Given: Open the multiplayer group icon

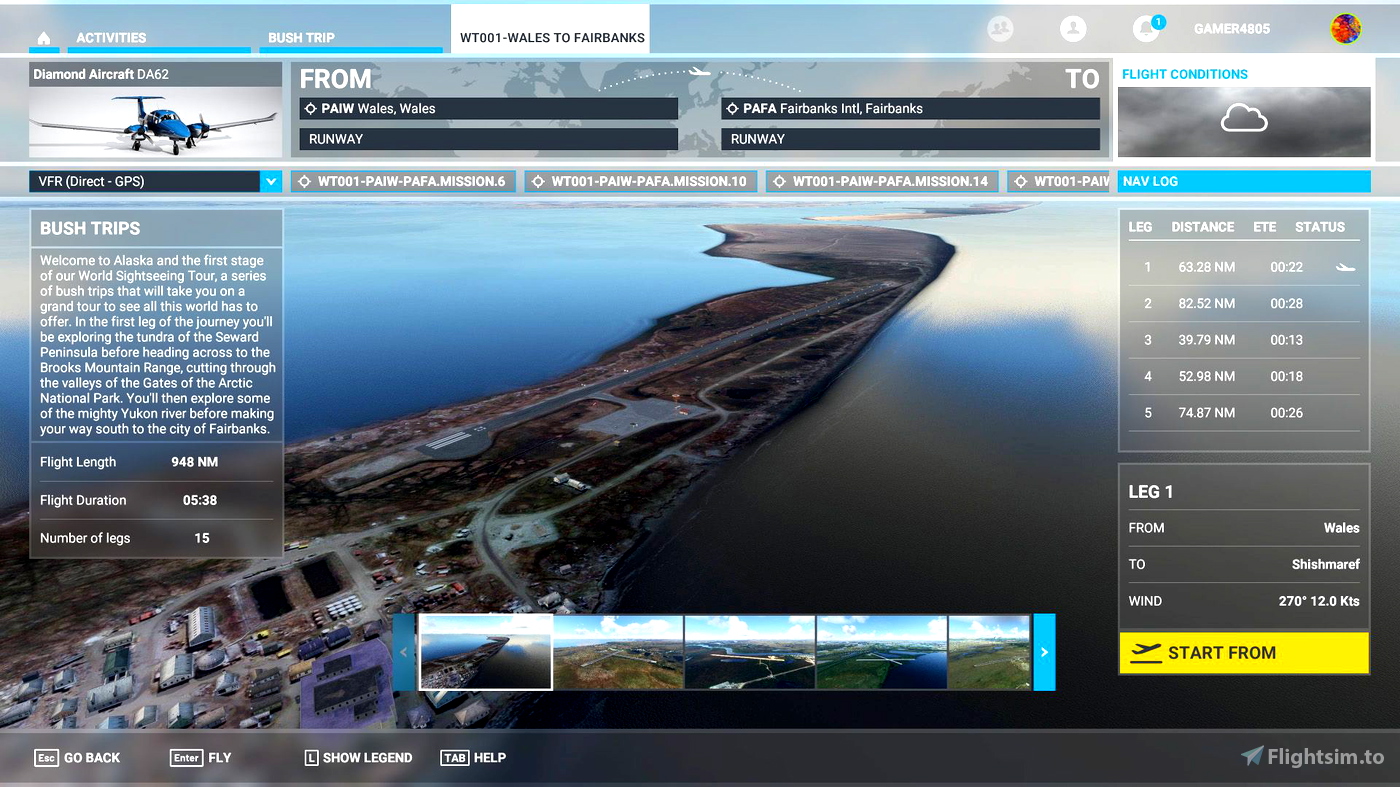Looking at the screenshot, I should [1000, 29].
